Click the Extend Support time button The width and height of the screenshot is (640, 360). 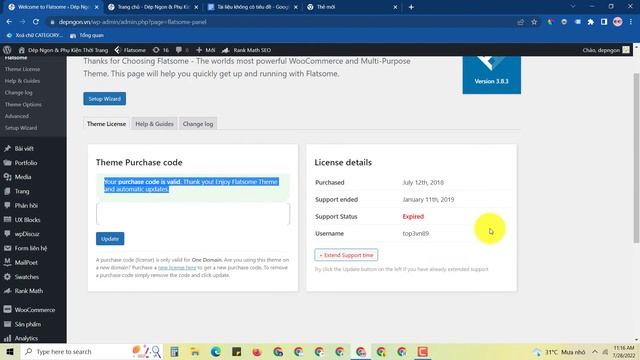click(x=346, y=255)
